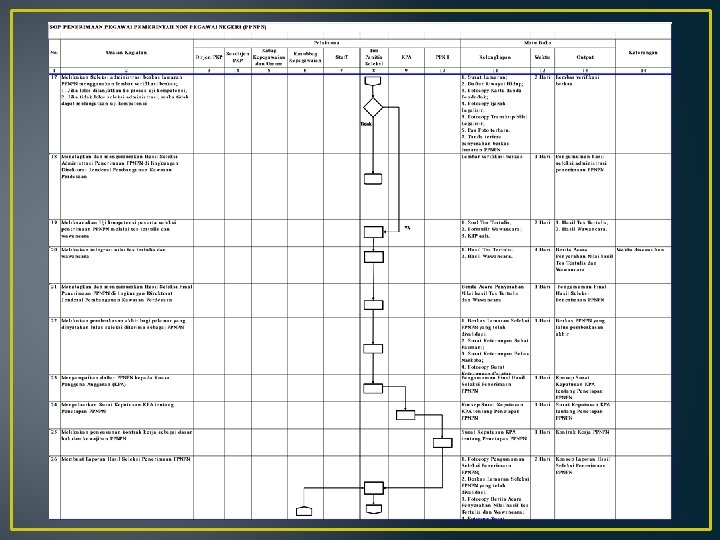This screenshot has height=540, width=720.
Task: Select the process box in row 20
Action: coord(373,257)
